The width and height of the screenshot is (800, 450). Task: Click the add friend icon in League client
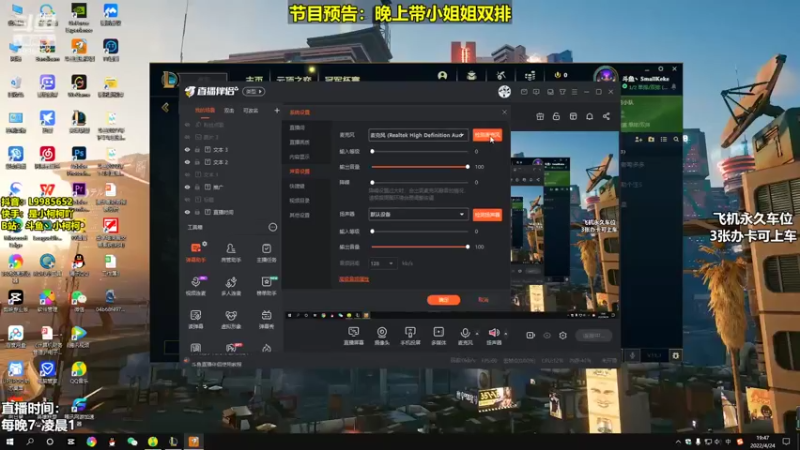[x=638, y=139]
